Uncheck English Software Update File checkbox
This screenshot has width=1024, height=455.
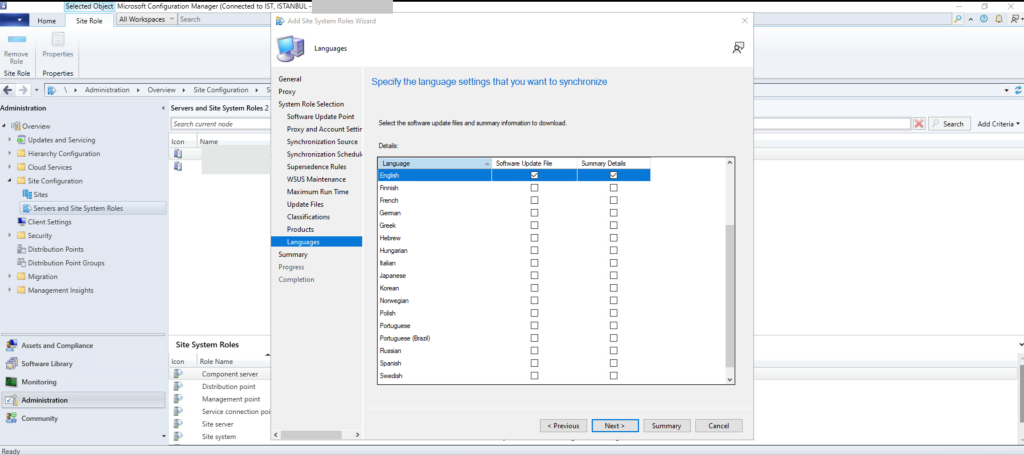click(x=534, y=175)
